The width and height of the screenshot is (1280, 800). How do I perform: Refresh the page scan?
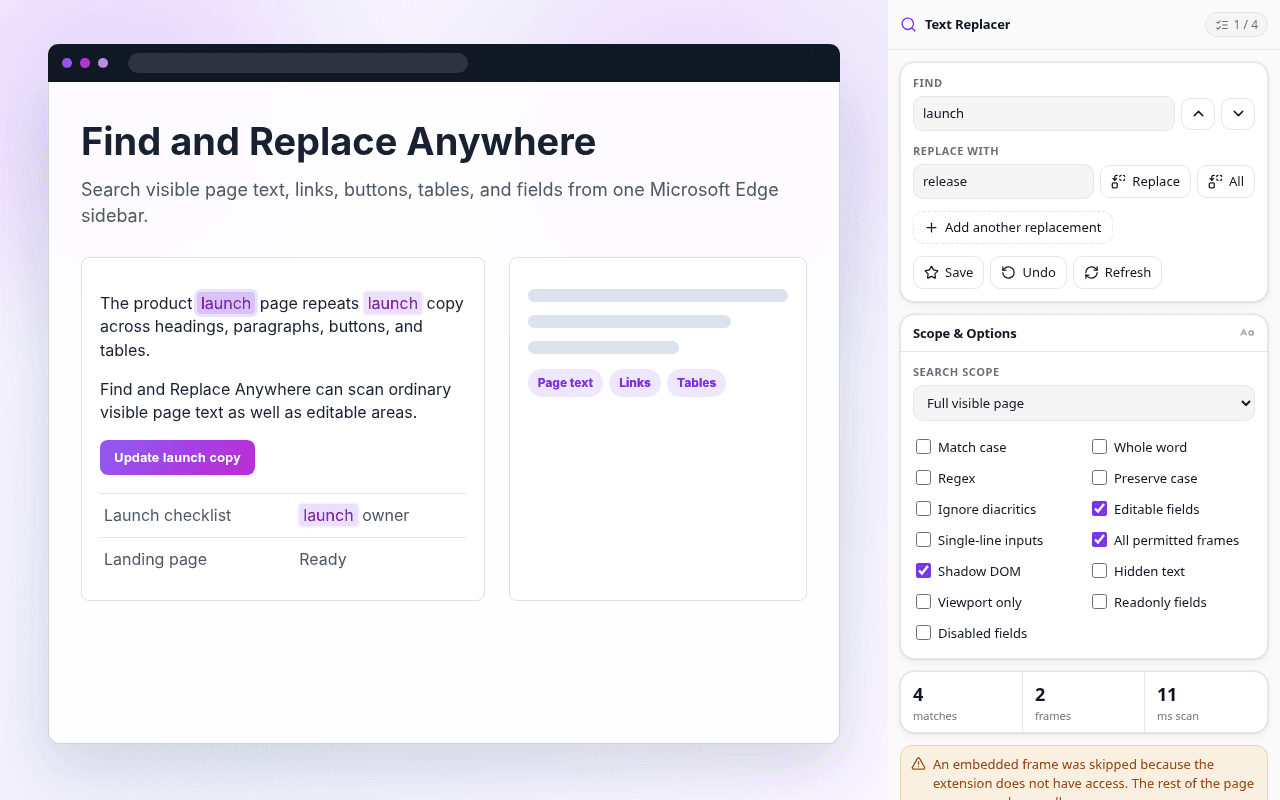coord(1117,272)
